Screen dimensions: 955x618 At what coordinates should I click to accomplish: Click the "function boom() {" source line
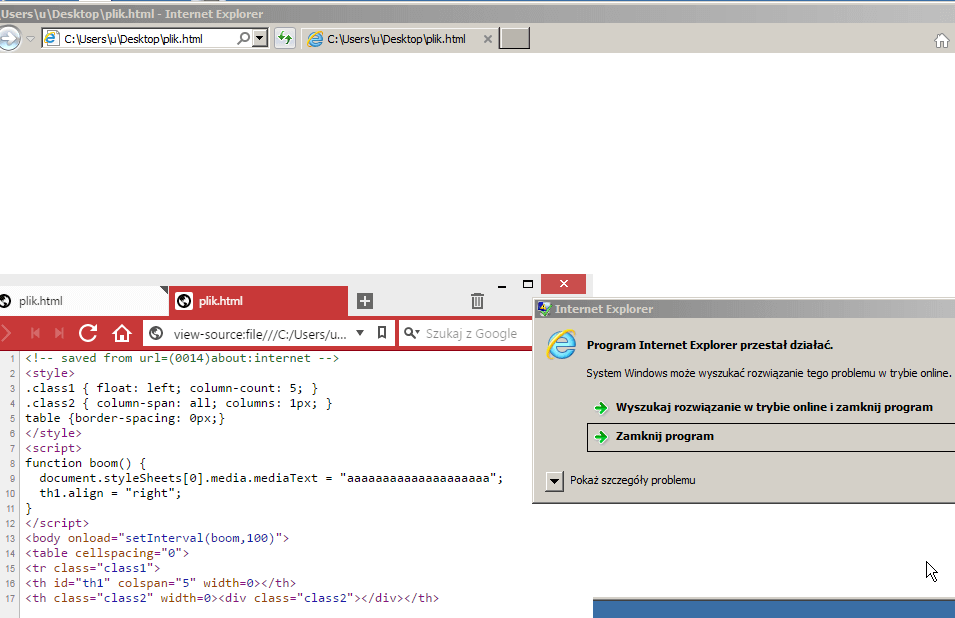point(85,463)
